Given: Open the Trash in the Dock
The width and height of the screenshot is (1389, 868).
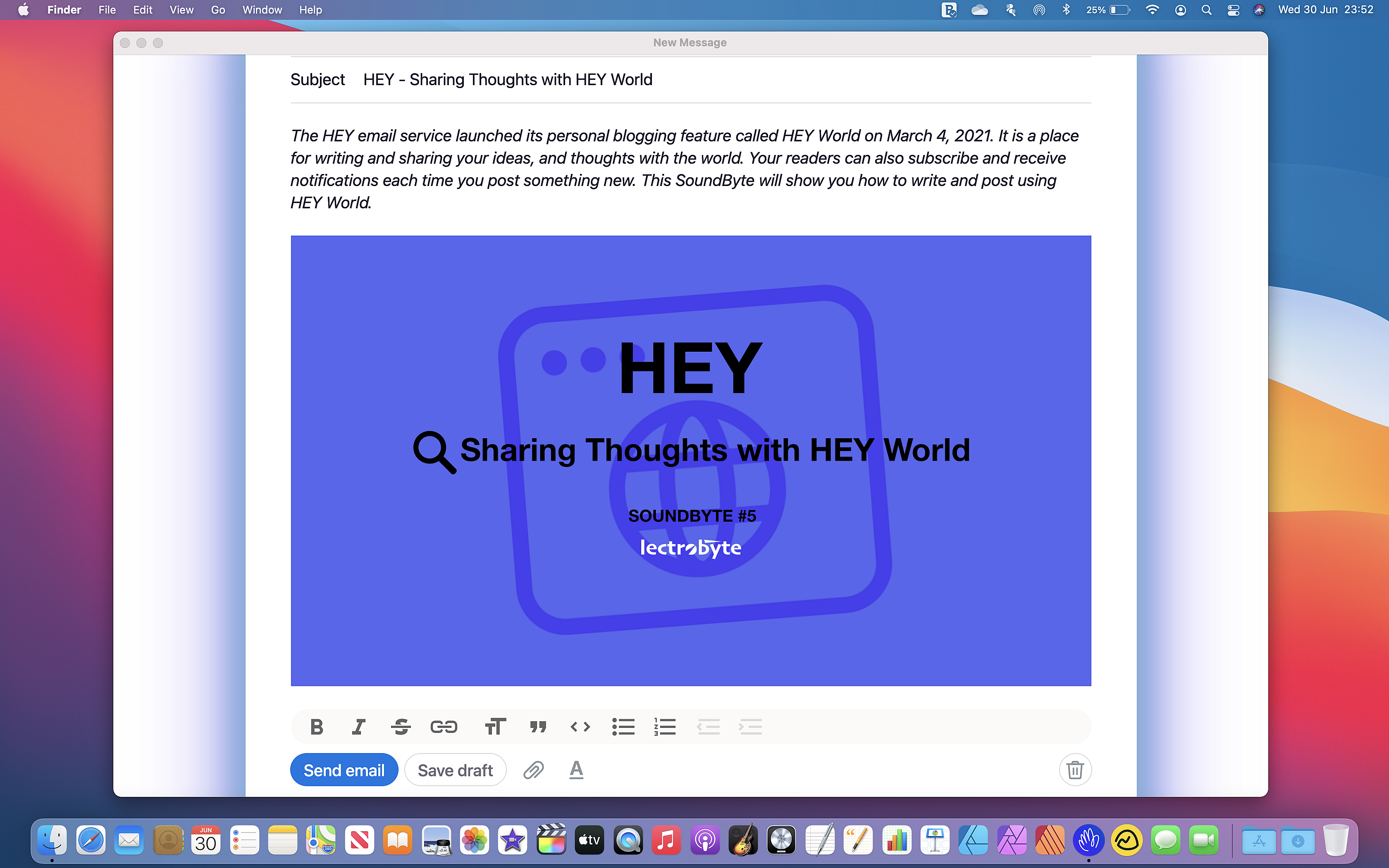Looking at the screenshot, I should click(x=1336, y=840).
